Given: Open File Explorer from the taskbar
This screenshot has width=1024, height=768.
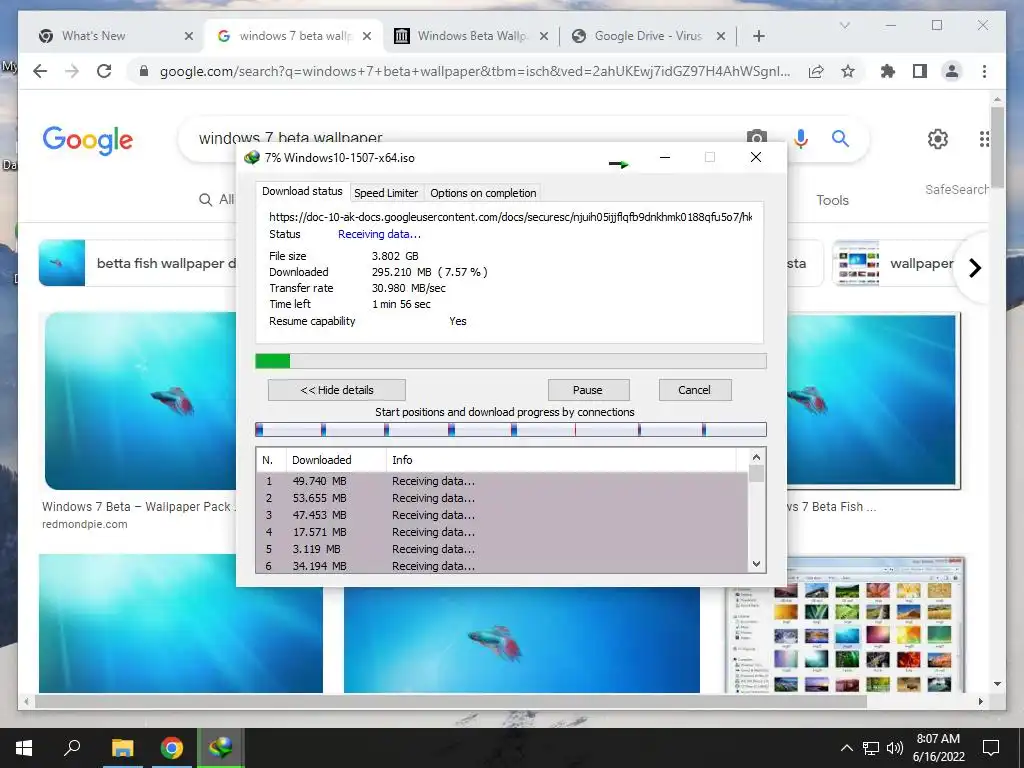Looking at the screenshot, I should (x=122, y=748).
